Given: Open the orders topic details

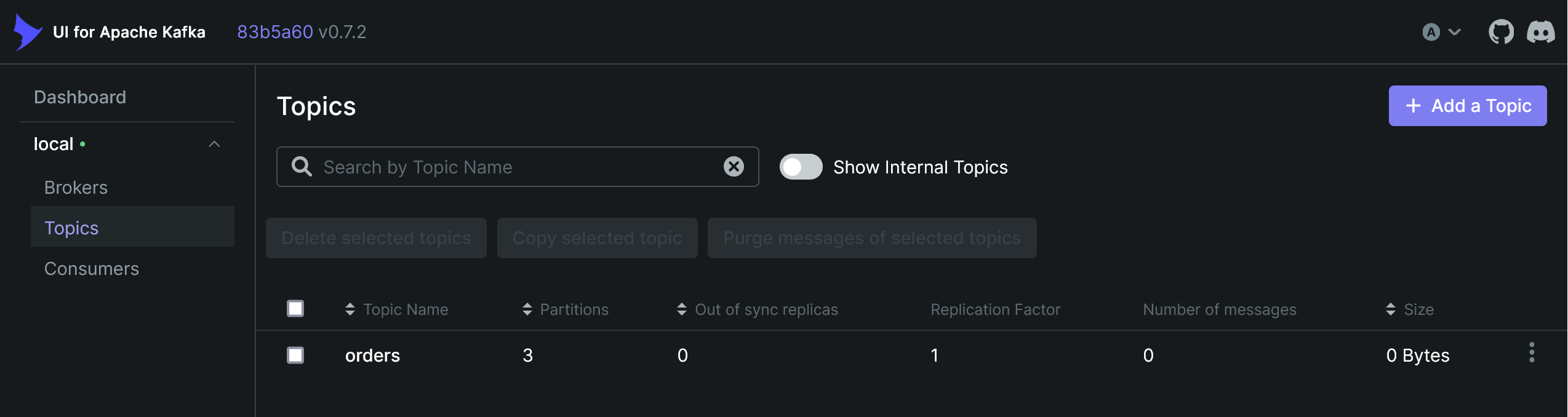Looking at the screenshot, I should 372,355.
